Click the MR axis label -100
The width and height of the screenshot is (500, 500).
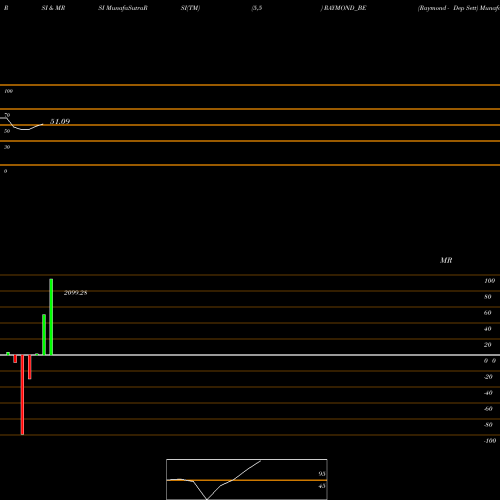(490, 441)
